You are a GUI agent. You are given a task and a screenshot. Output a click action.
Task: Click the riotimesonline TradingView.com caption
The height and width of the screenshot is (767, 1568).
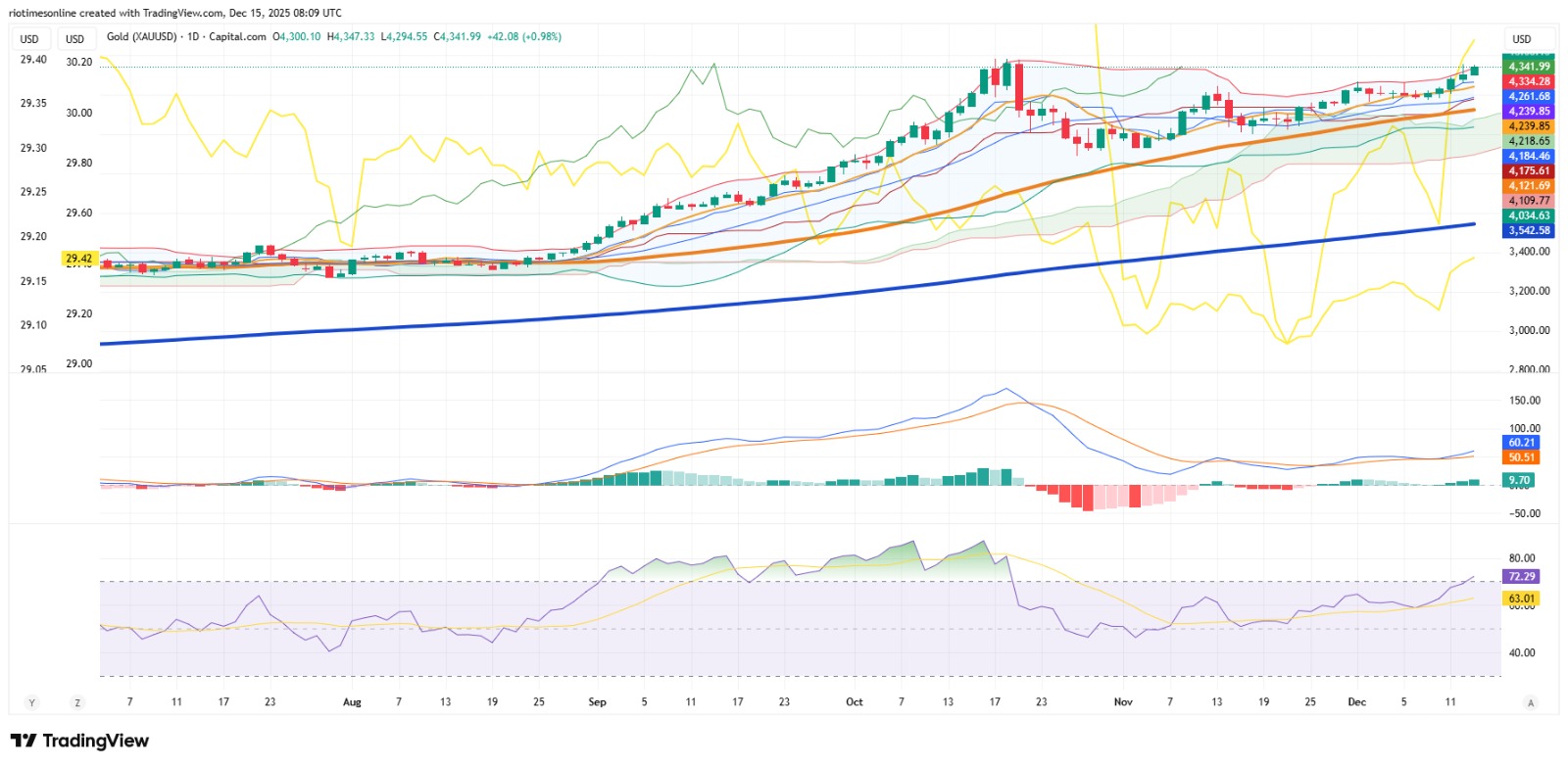(174, 13)
